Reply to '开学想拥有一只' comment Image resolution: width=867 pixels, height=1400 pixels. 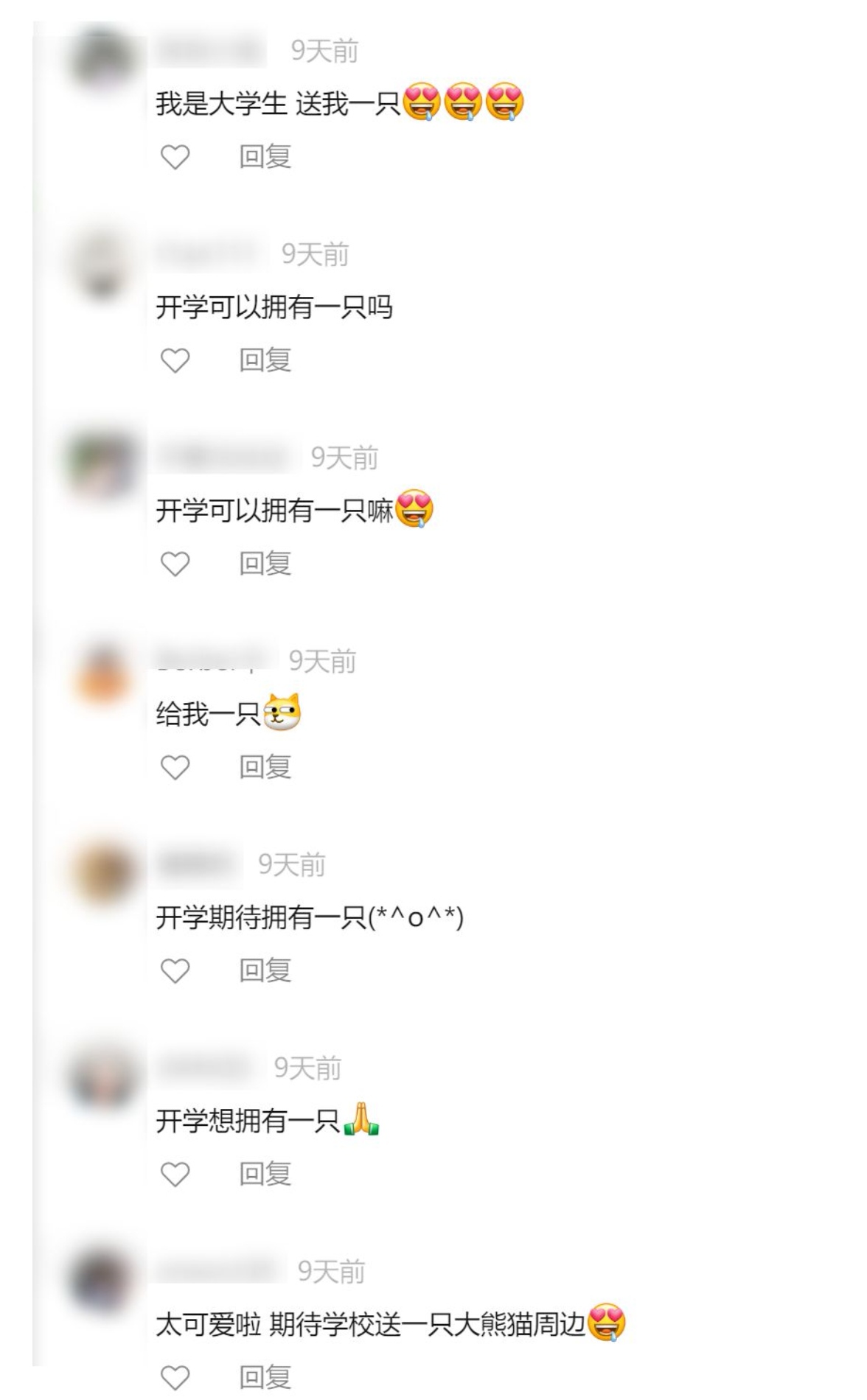pos(265,1174)
